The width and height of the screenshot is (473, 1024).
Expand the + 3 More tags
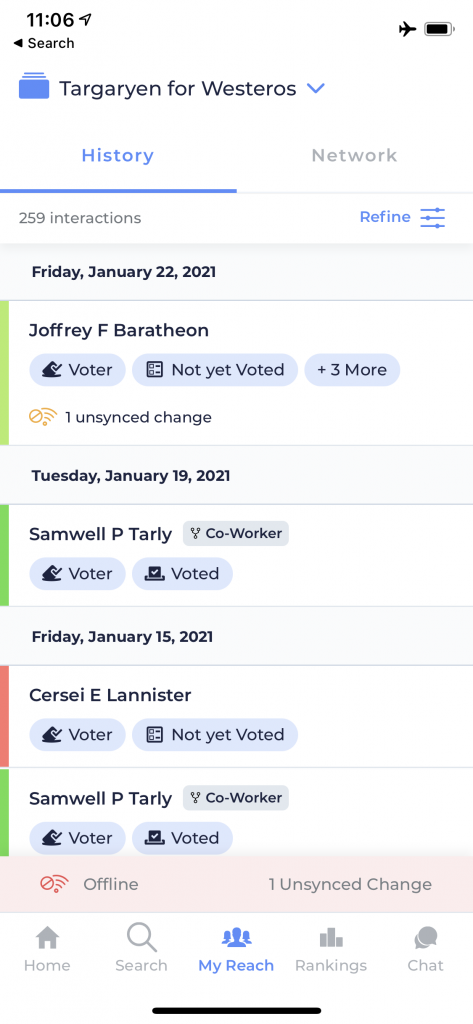pyautogui.click(x=352, y=370)
